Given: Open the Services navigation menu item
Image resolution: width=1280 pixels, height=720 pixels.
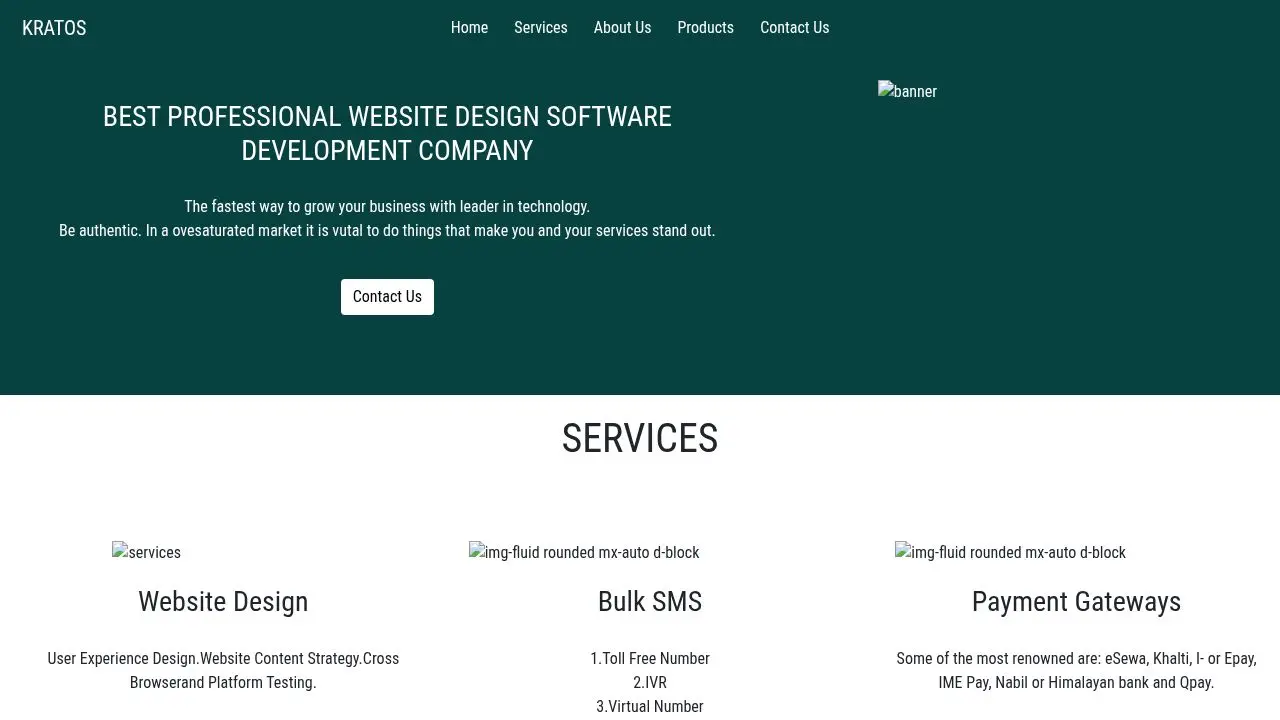Looking at the screenshot, I should point(540,27).
